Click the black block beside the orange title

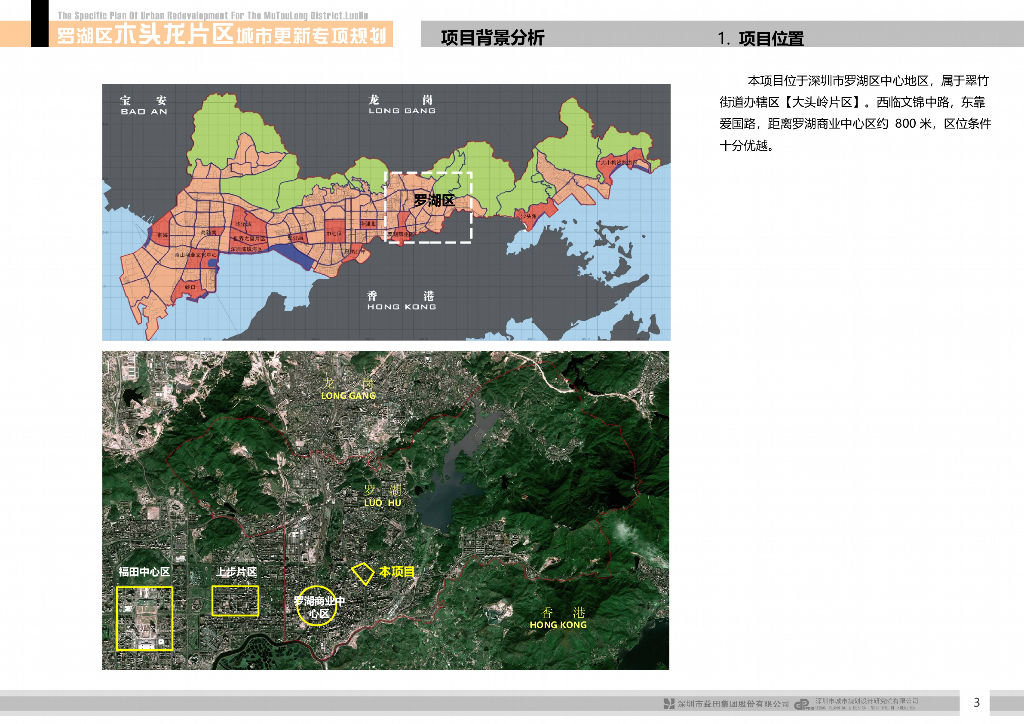point(40,24)
